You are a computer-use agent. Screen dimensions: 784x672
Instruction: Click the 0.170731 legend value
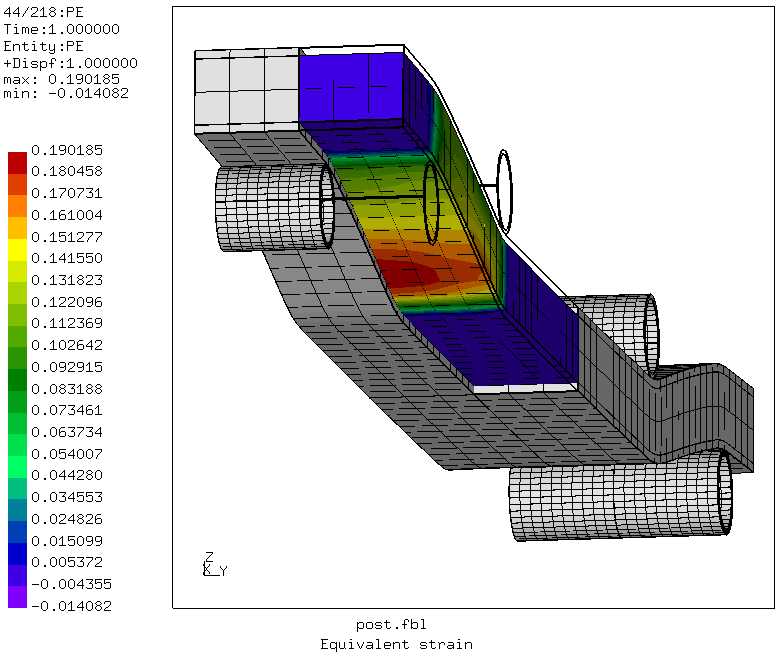coord(67,193)
